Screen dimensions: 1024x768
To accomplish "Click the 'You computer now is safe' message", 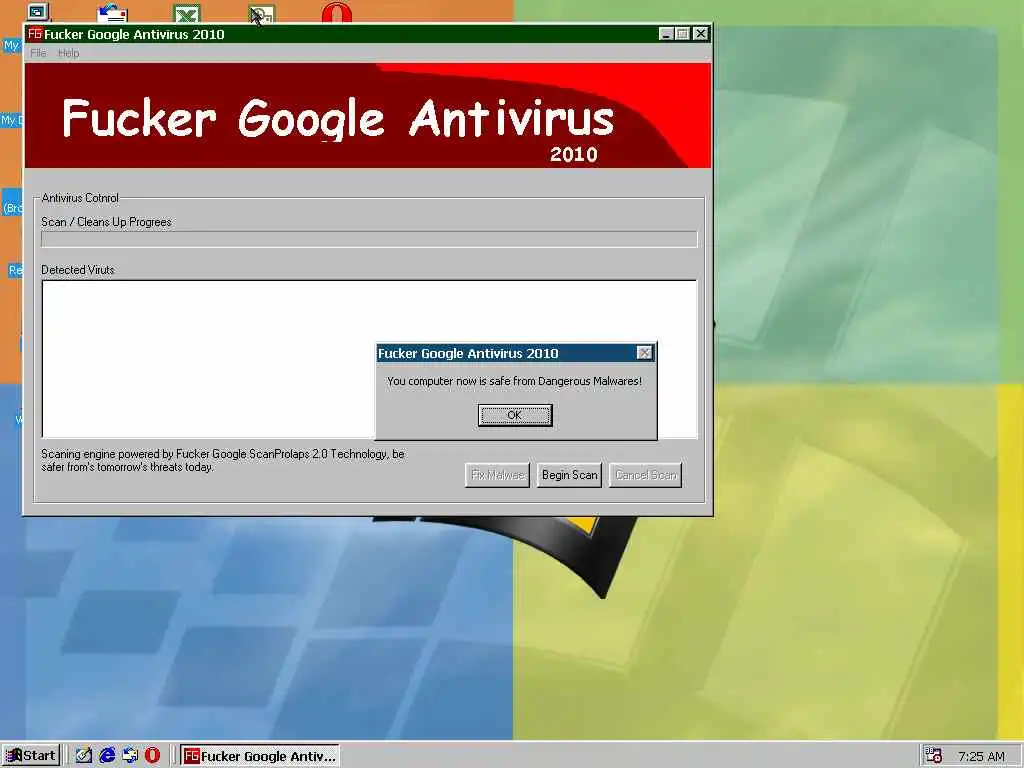I will point(515,381).
